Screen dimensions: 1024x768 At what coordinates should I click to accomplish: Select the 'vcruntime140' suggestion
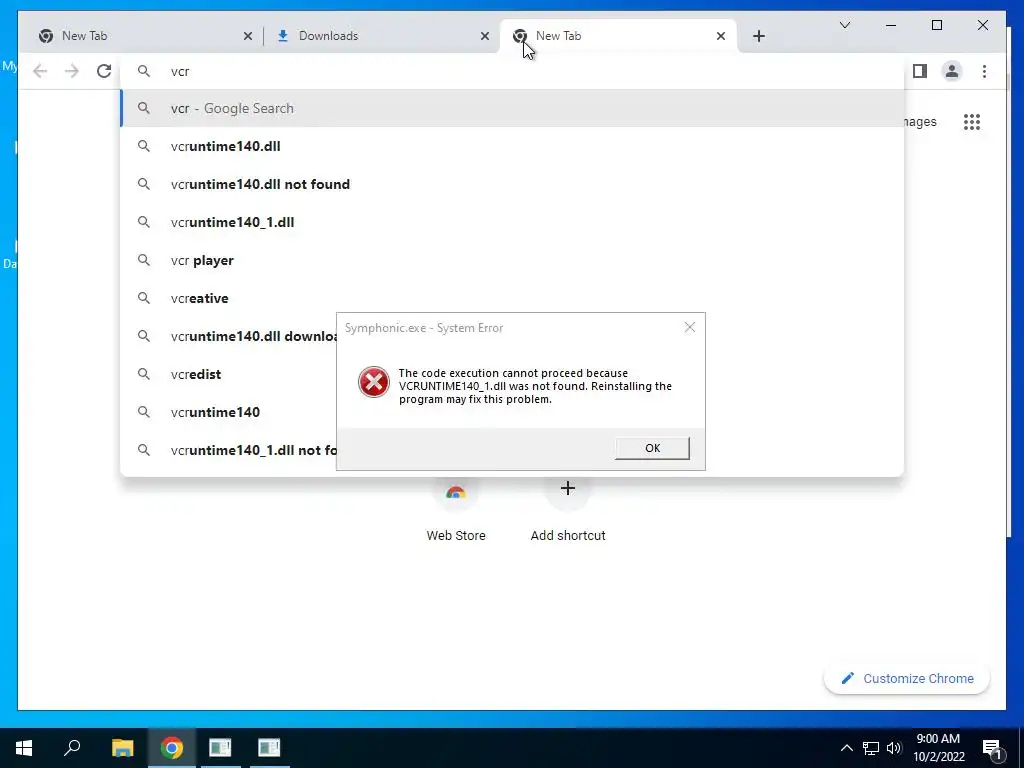[229, 412]
